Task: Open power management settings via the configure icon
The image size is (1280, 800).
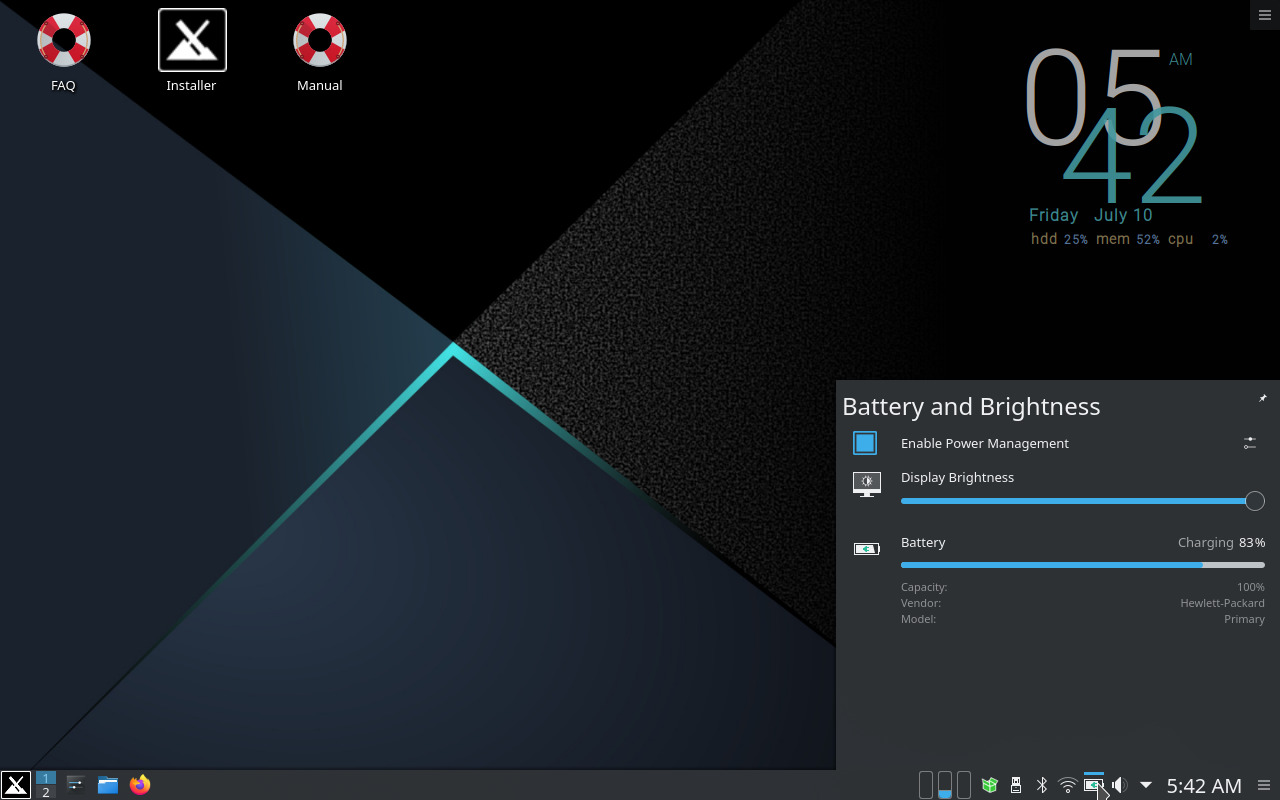Action: [1249, 442]
